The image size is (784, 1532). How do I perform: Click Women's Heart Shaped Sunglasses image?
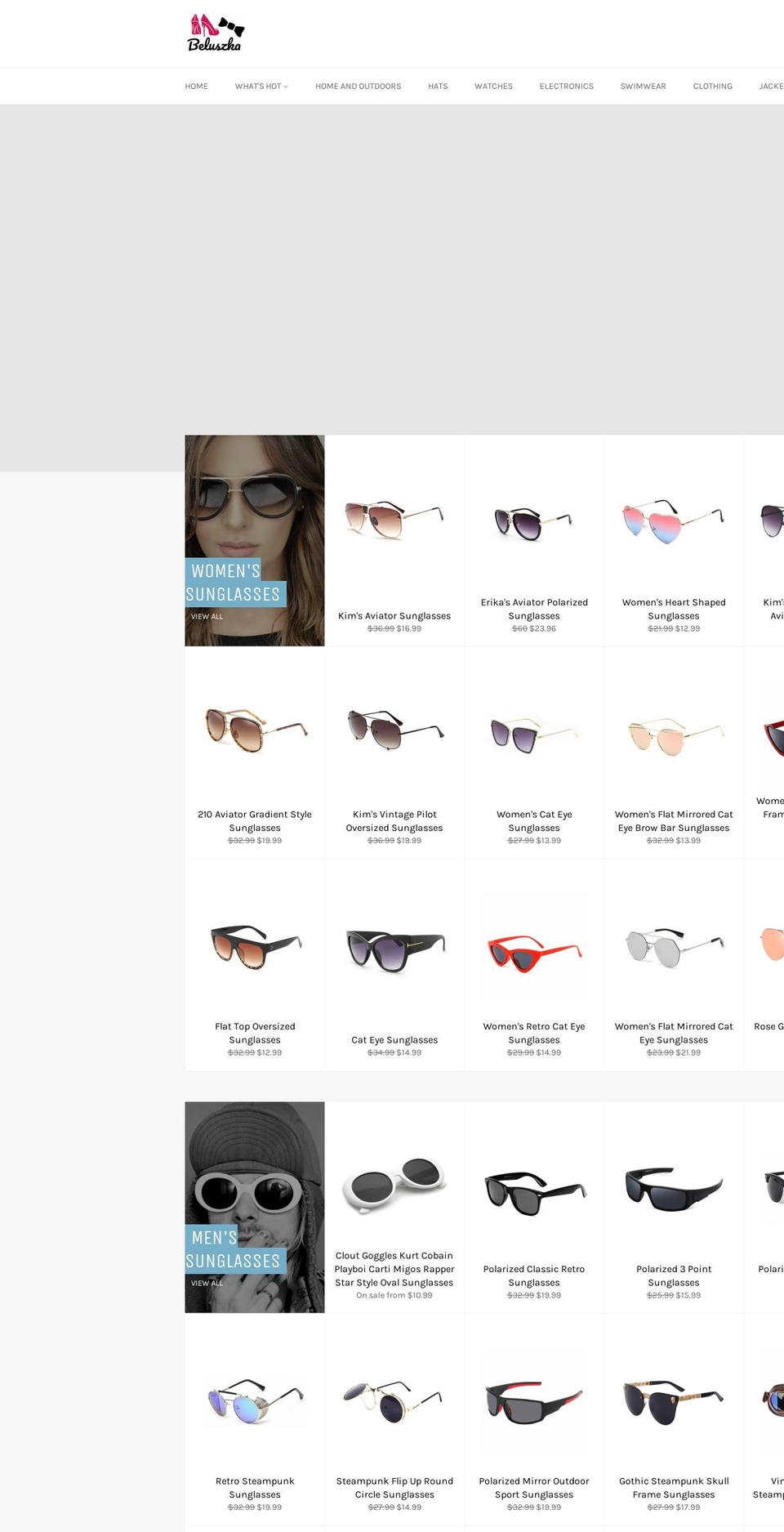pos(674,520)
